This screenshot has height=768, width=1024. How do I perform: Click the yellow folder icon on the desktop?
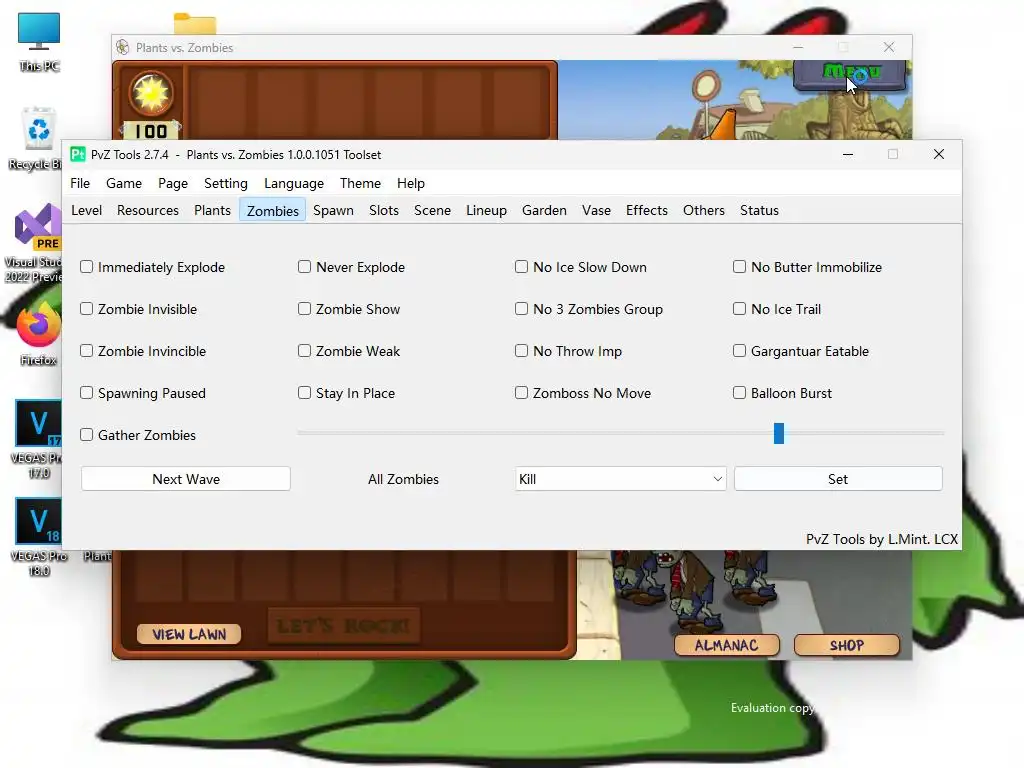click(195, 23)
